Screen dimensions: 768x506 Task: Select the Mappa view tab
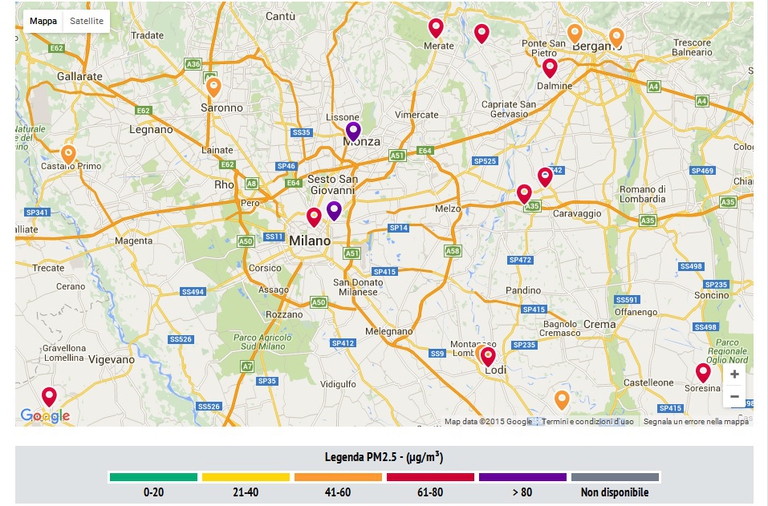click(43, 20)
